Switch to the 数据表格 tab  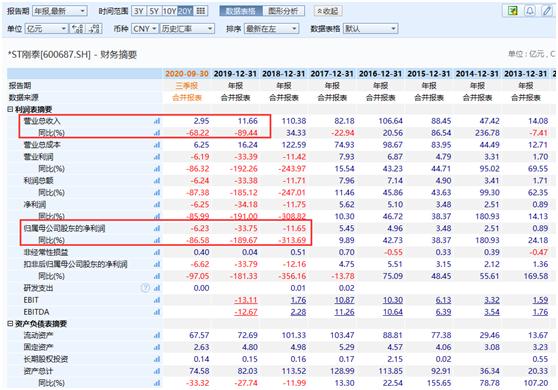241,11
